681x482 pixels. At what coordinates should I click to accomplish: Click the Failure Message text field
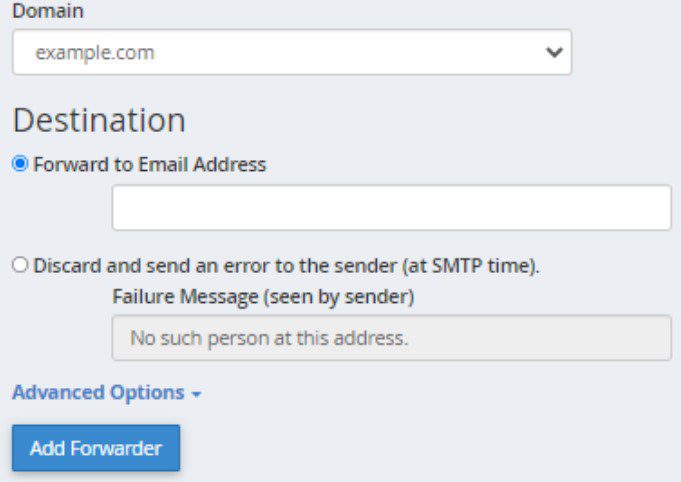coord(391,338)
